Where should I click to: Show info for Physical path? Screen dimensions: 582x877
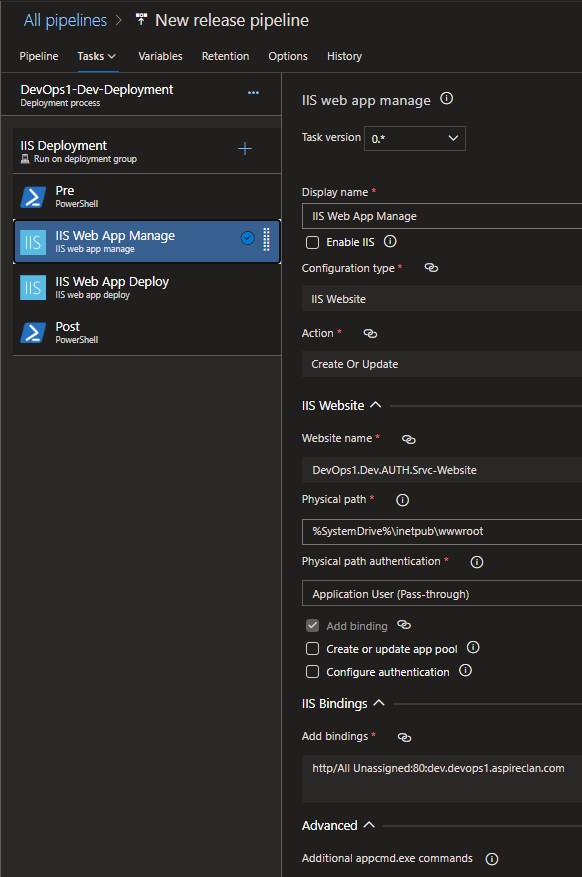pos(403,500)
